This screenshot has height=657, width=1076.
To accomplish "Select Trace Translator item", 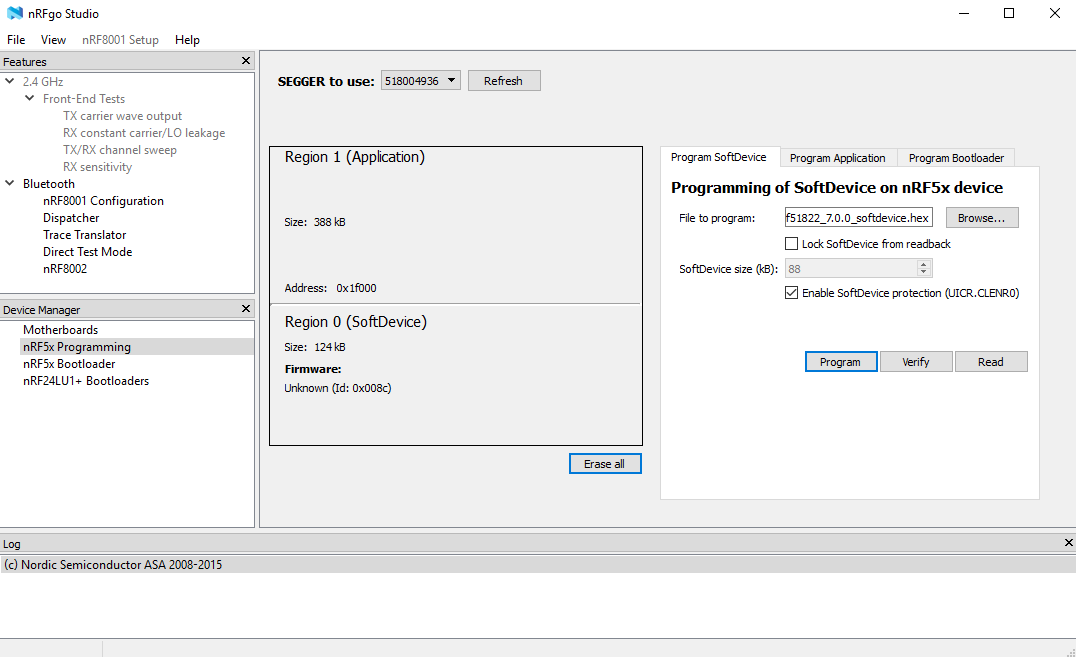I will pos(85,235).
